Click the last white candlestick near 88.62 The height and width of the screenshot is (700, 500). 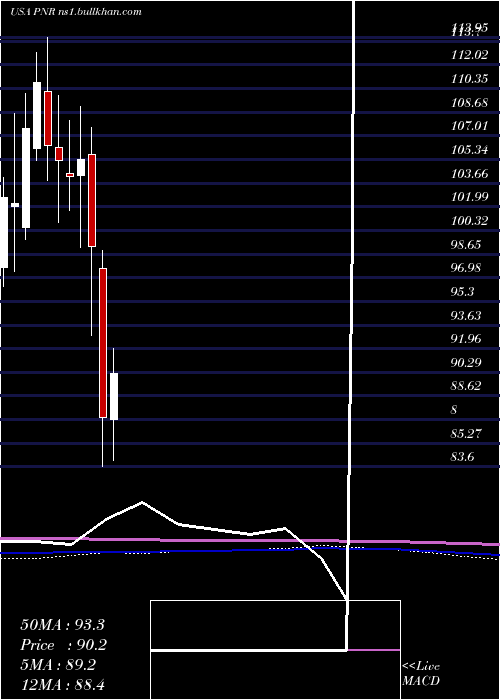114,396
